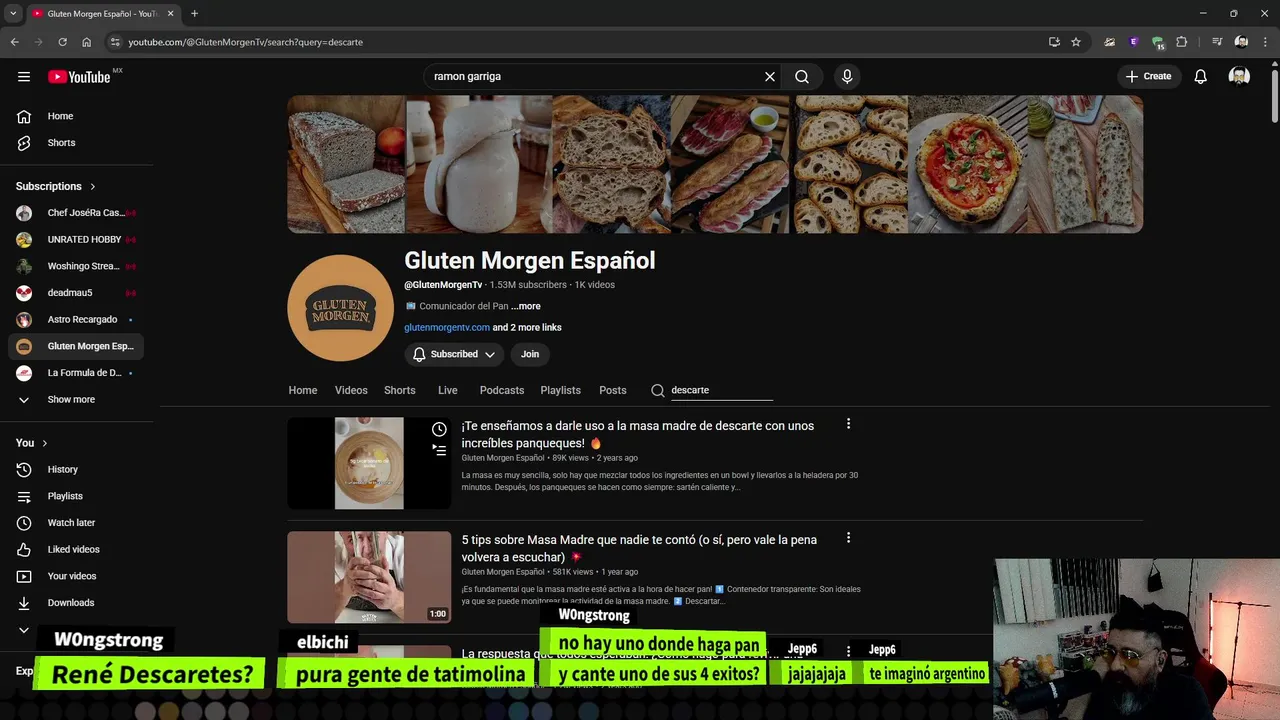Show the and 2 more links
Viewport: 1280px width, 720px height.
(527, 328)
